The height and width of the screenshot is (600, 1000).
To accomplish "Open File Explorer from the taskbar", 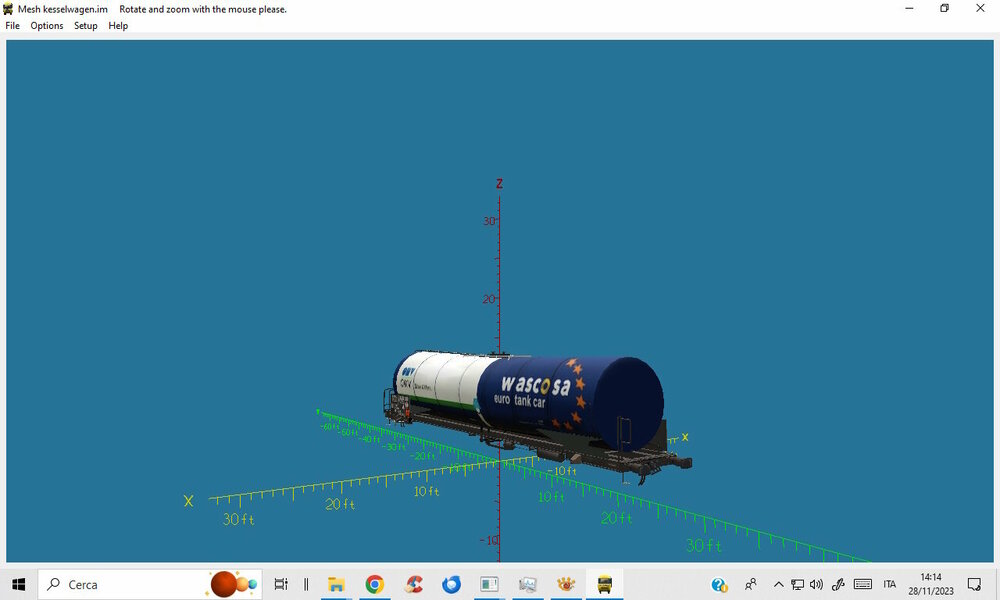I will [336, 584].
